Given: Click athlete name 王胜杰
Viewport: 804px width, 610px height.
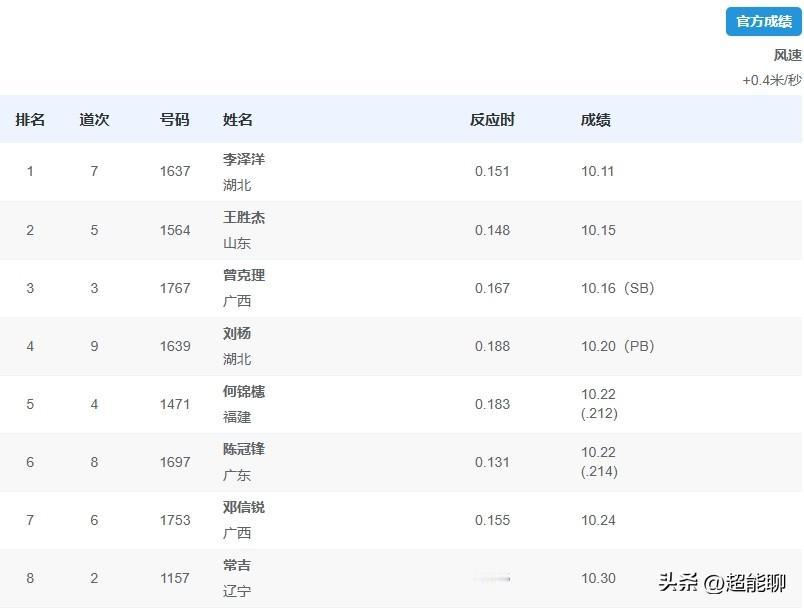Looking at the screenshot, I should coord(244,217).
